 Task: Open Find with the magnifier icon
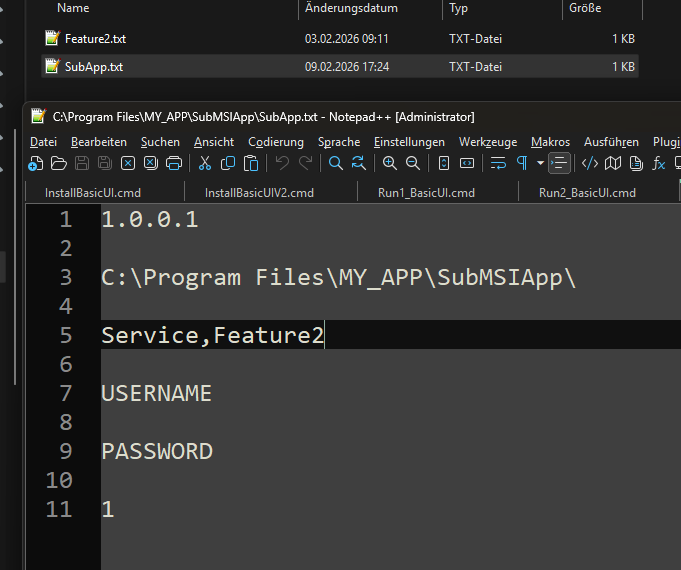[x=336, y=163]
